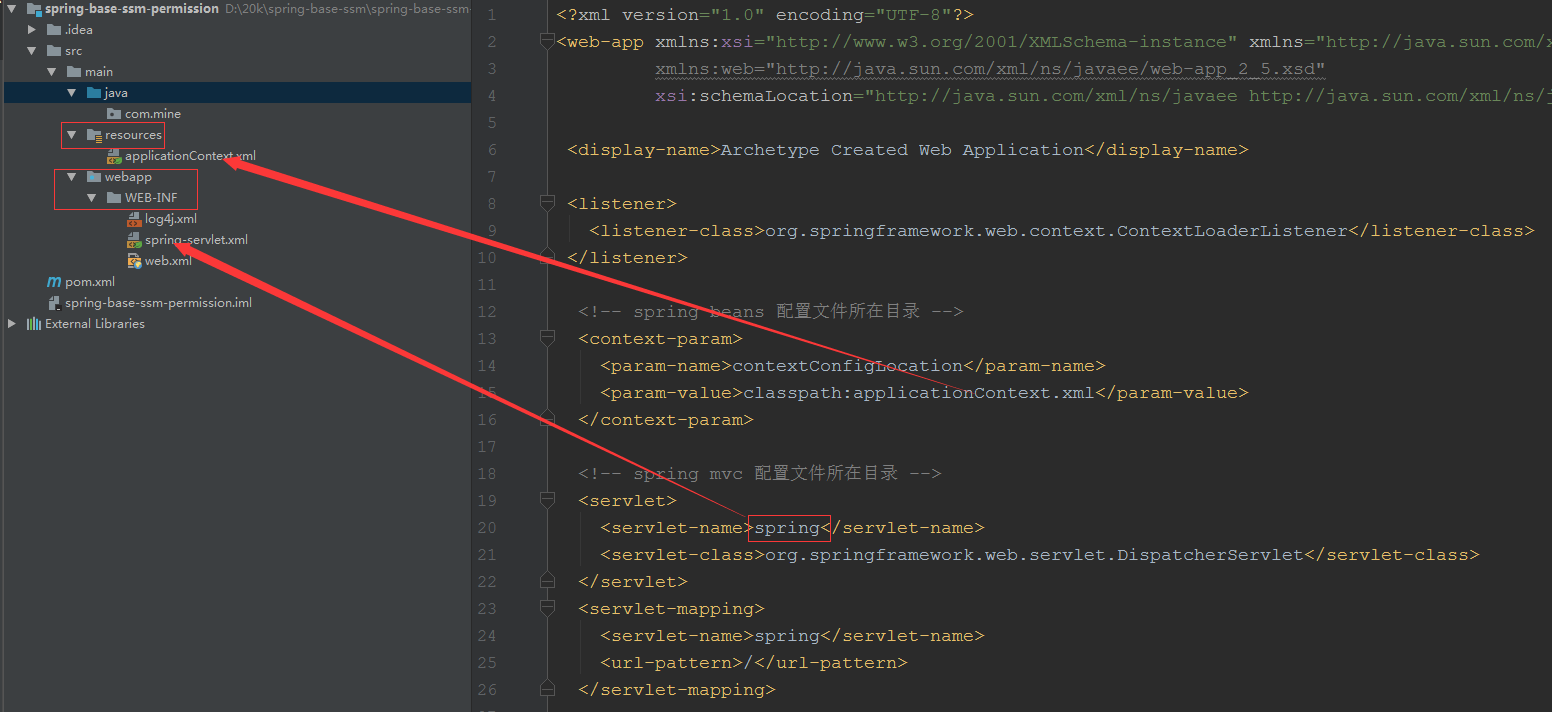Select the com.mine package icon
1552x712 pixels.
coord(114,114)
